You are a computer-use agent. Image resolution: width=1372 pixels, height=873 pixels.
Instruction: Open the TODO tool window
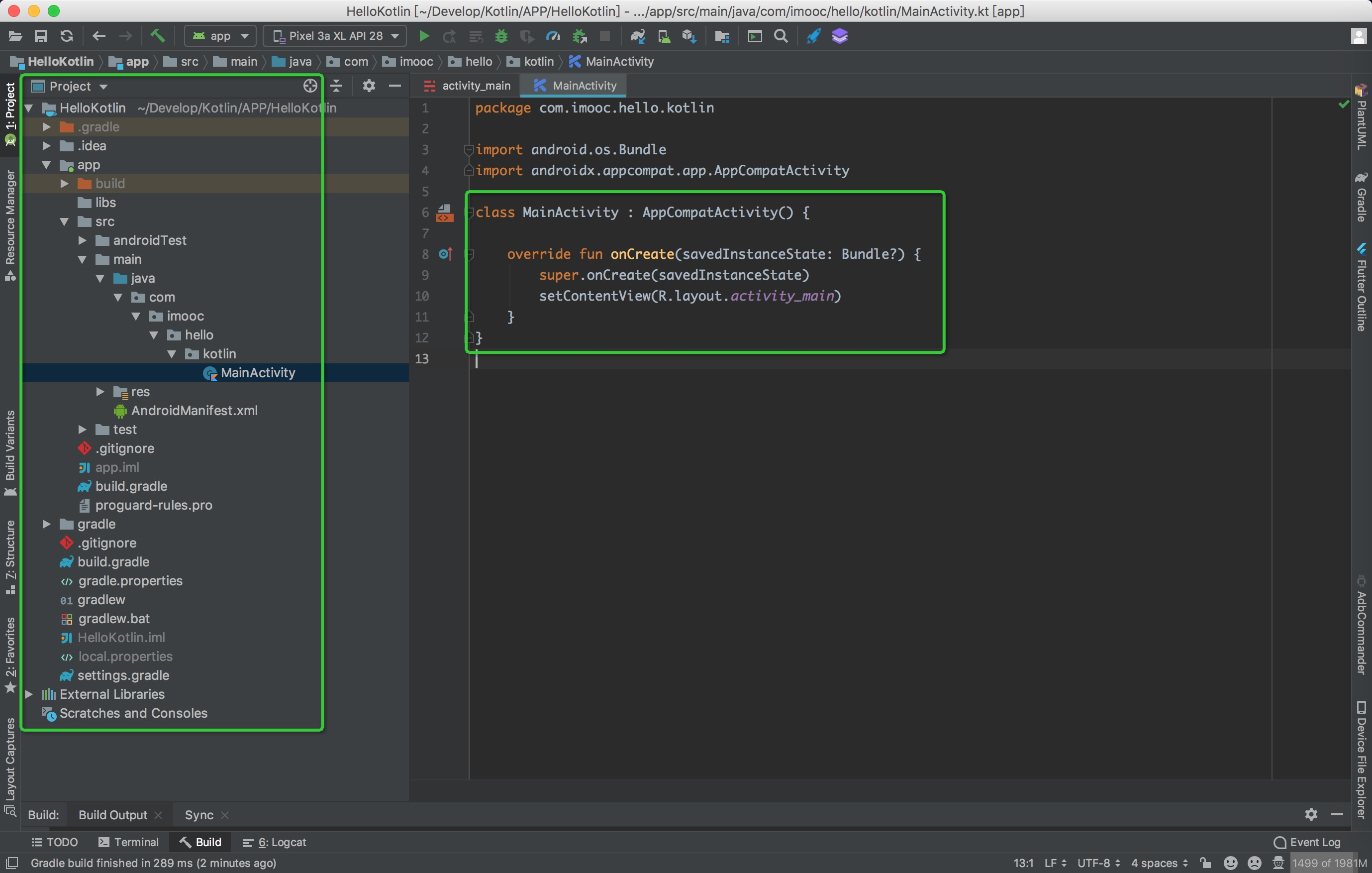click(54, 842)
